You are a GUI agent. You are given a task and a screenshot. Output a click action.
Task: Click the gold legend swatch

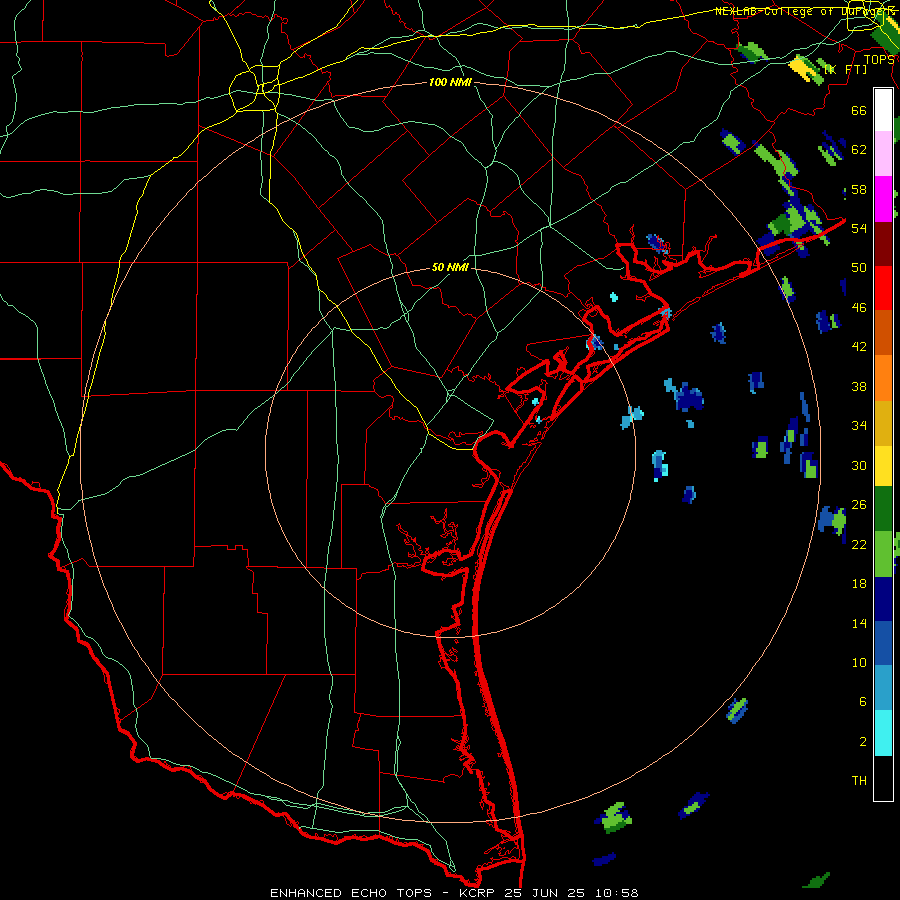(x=883, y=423)
